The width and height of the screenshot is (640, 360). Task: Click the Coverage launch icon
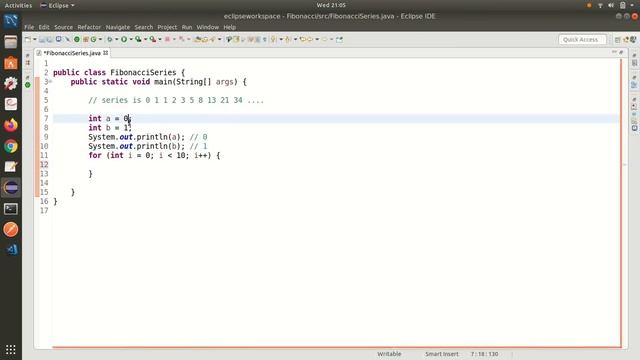[138, 40]
